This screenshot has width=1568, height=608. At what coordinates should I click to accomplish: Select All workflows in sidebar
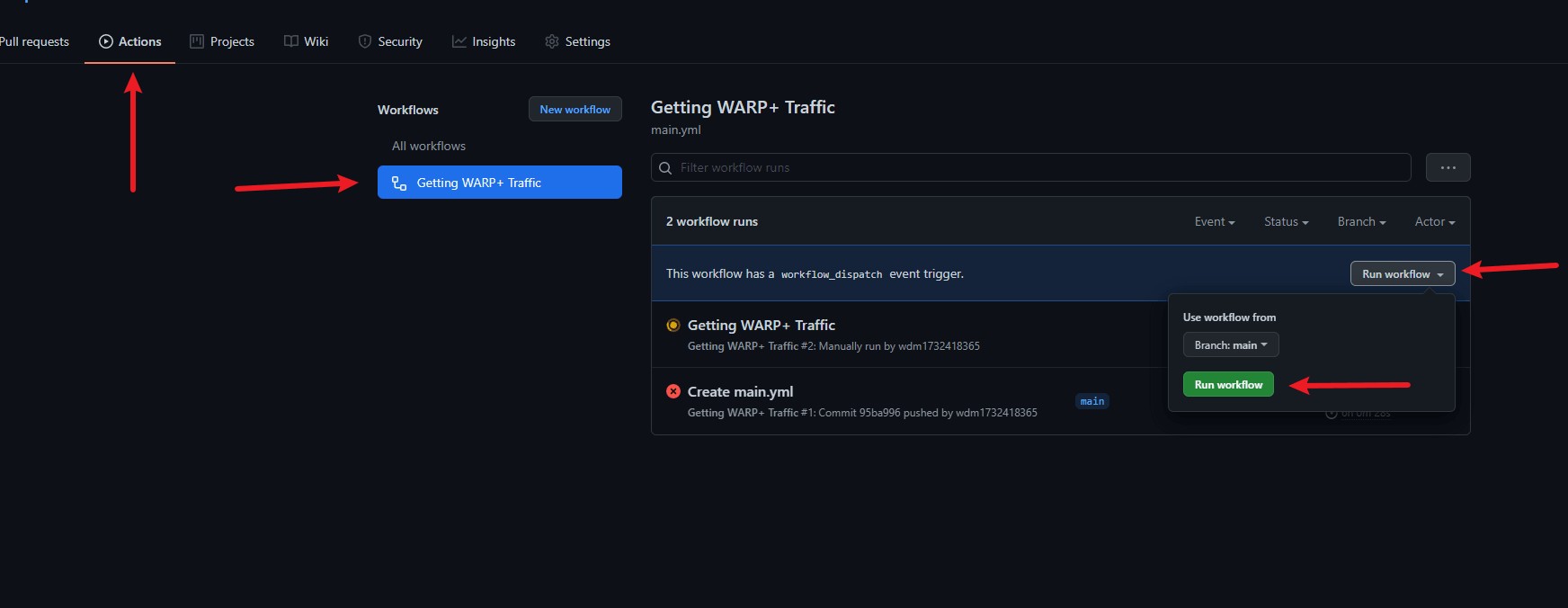pyautogui.click(x=429, y=146)
